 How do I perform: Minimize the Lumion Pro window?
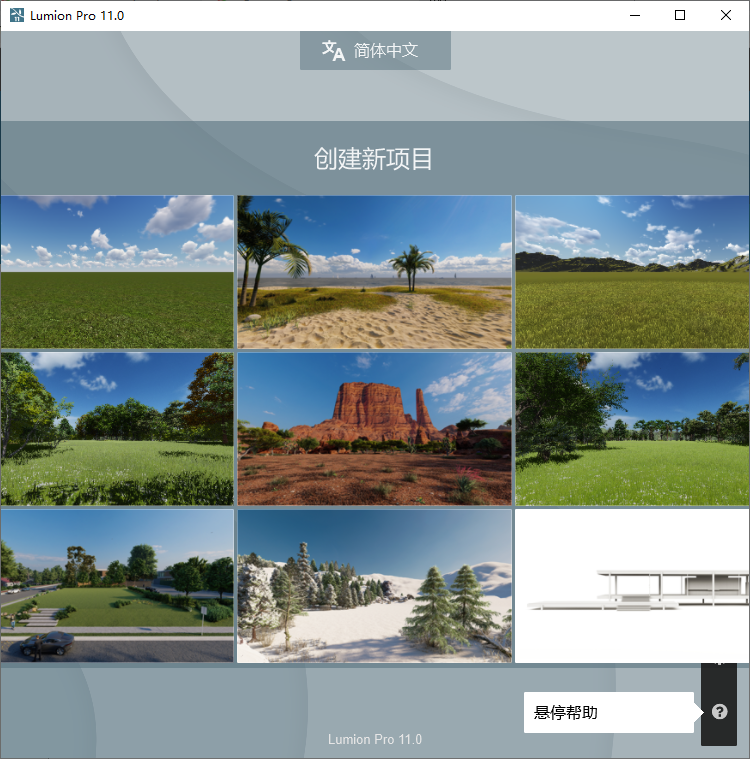(x=635, y=15)
